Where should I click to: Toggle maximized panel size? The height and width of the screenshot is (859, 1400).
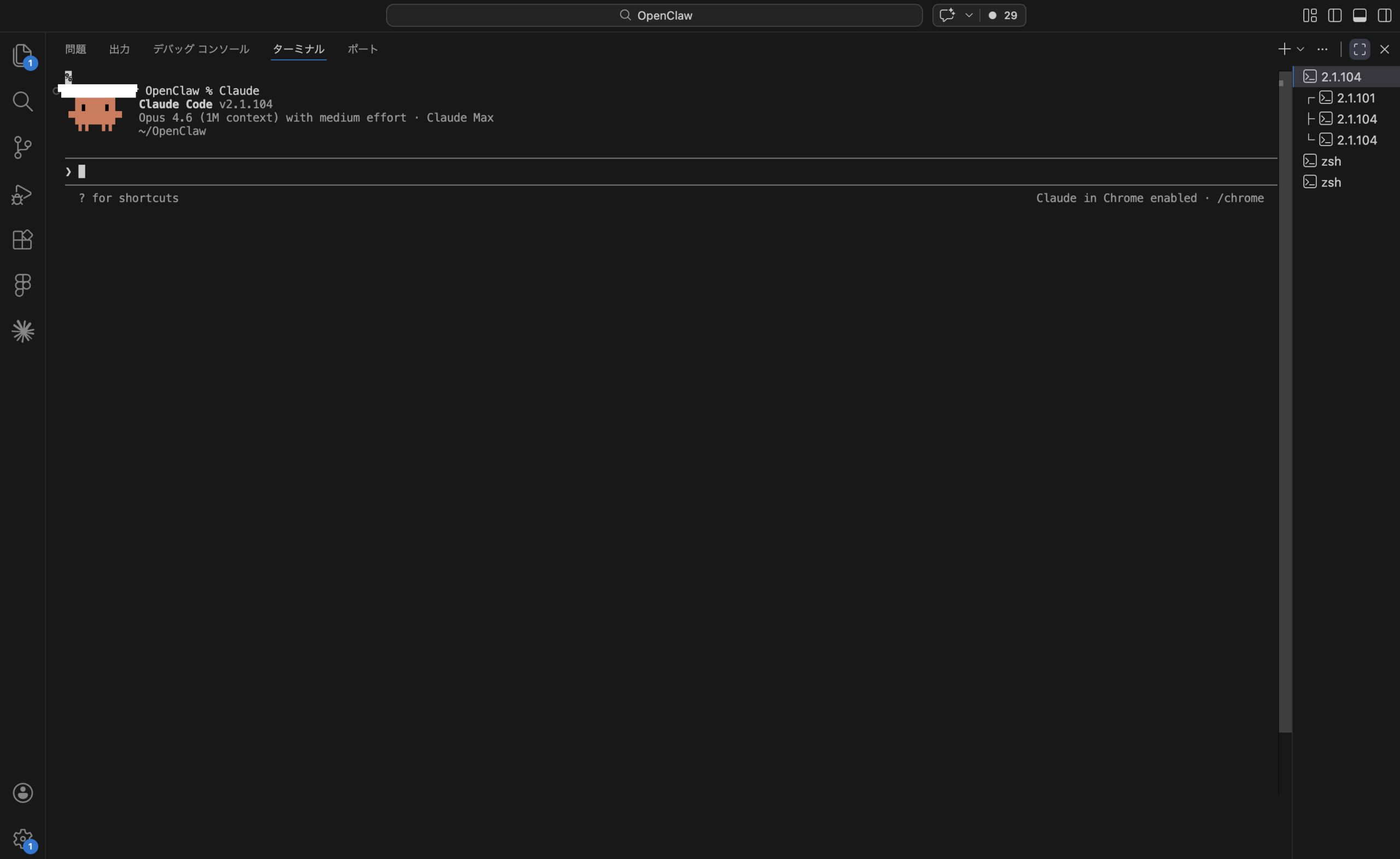tap(1360, 49)
